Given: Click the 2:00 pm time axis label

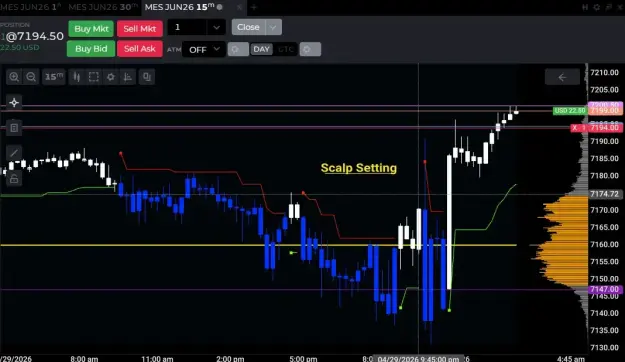Looking at the screenshot, I should click(230, 359).
